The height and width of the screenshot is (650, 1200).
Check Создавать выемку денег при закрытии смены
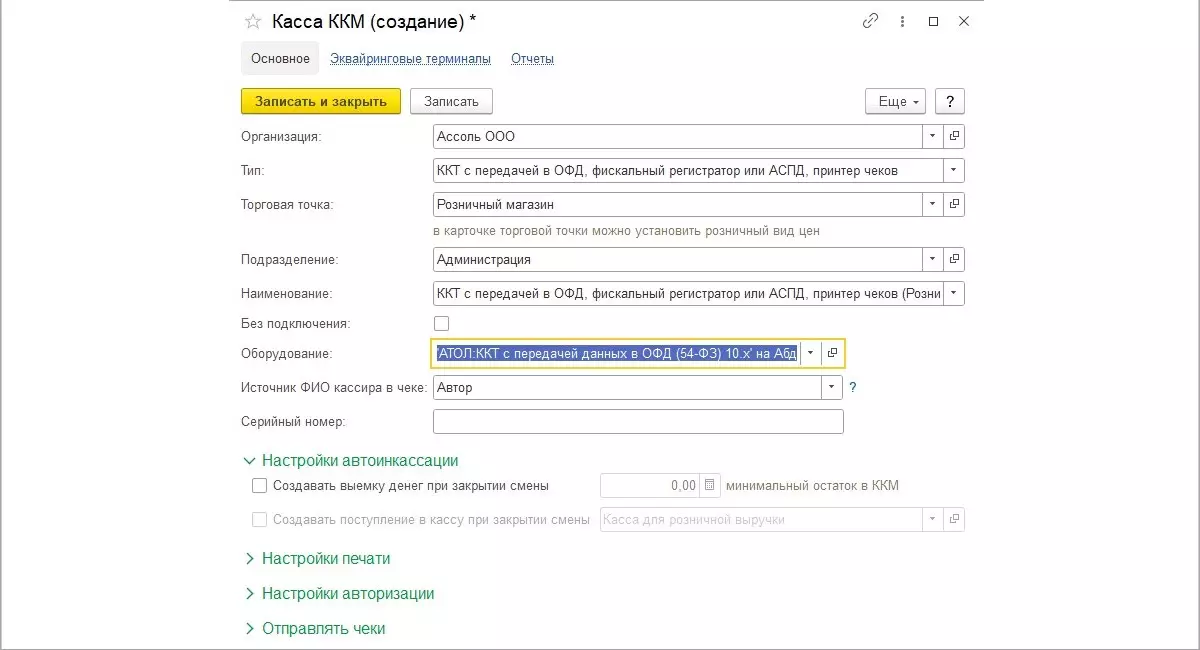pyautogui.click(x=260, y=486)
